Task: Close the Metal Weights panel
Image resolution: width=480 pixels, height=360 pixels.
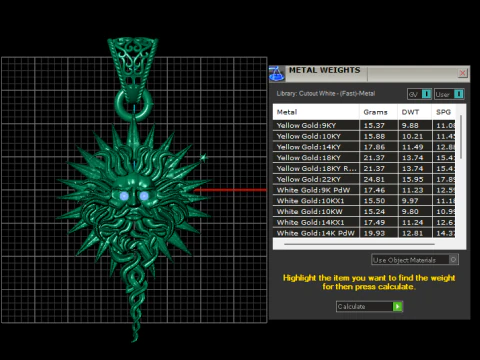Action: [x=462, y=73]
